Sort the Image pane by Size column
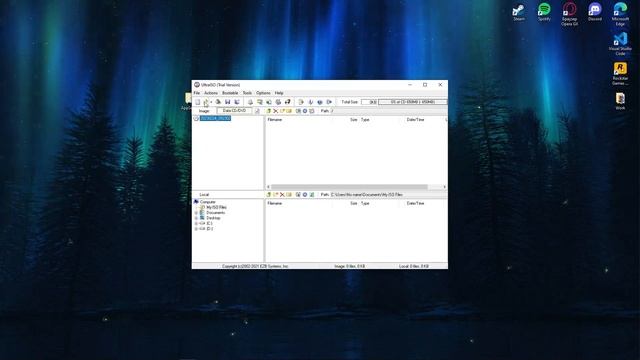640x360 pixels. point(353,120)
